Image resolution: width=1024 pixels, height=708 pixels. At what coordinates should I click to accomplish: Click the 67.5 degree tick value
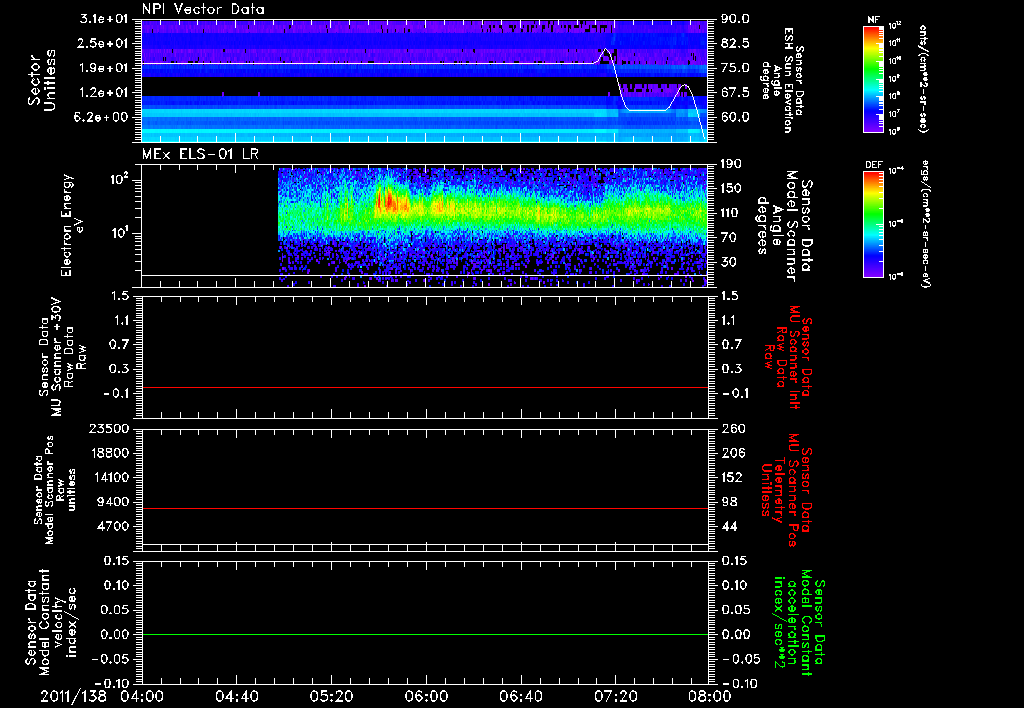pyautogui.click(x=735, y=93)
